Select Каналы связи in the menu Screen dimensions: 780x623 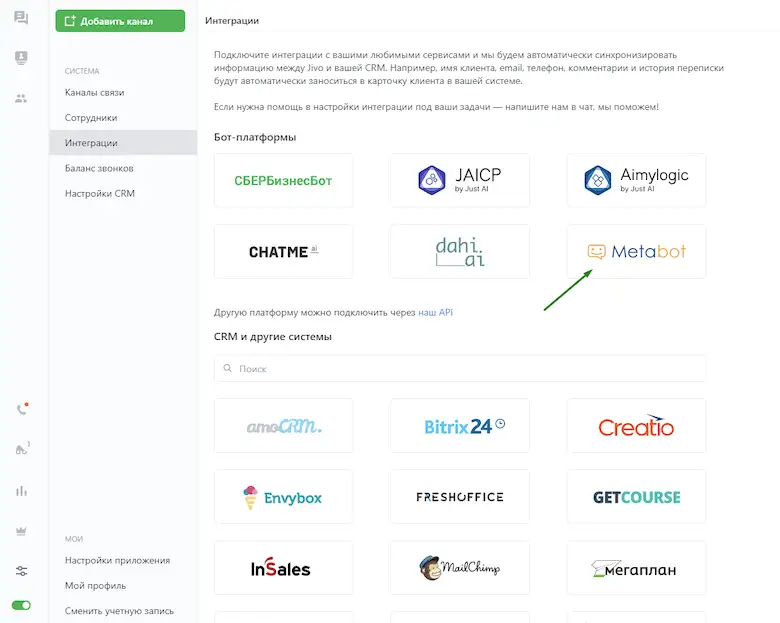(95, 92)
